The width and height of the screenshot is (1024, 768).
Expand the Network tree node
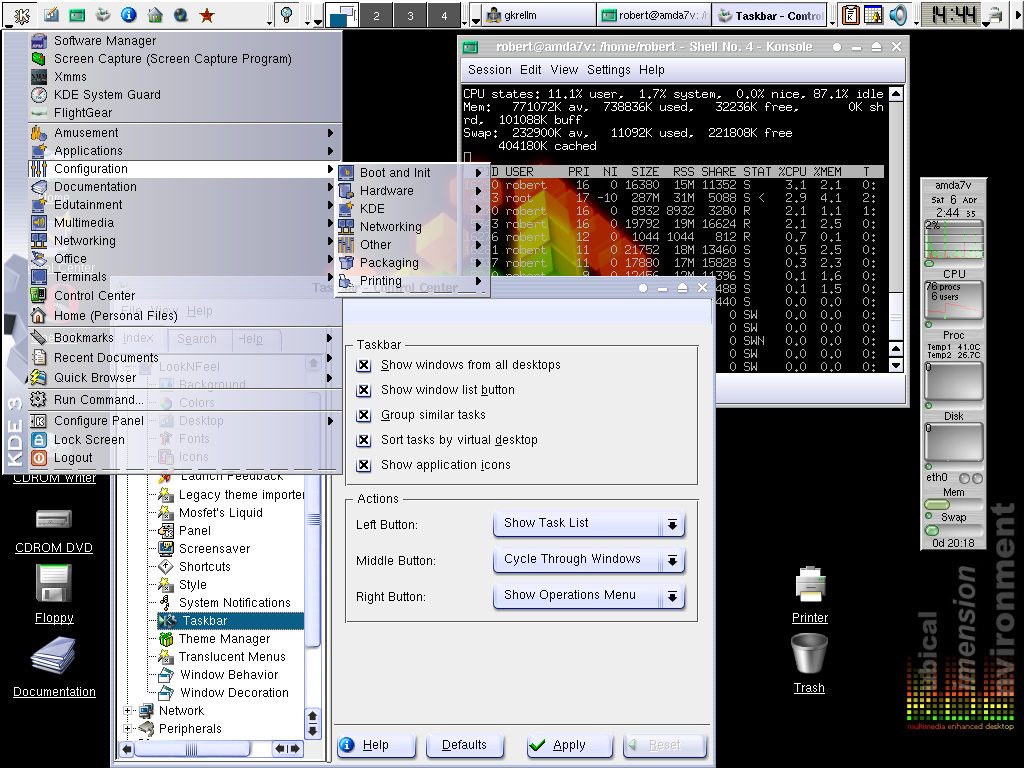(x=127, y=711)
